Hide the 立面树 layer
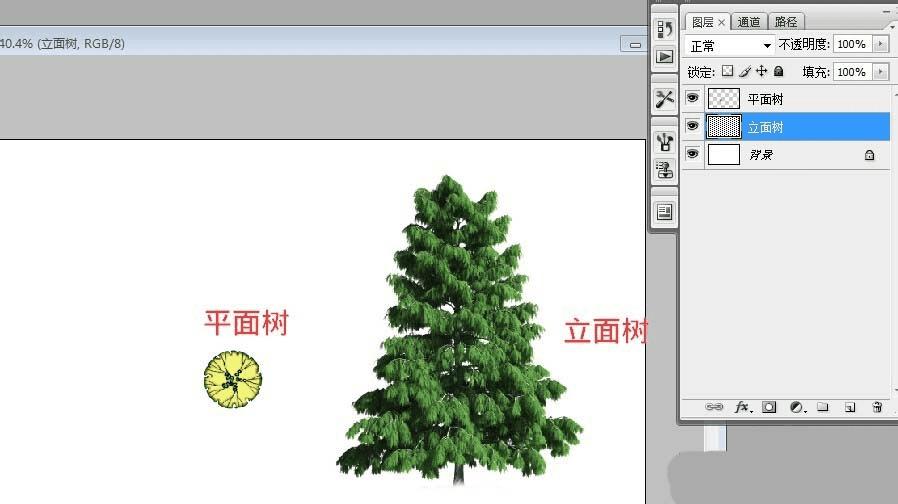This screenshot has height=504, width=898. pos(692,126)
